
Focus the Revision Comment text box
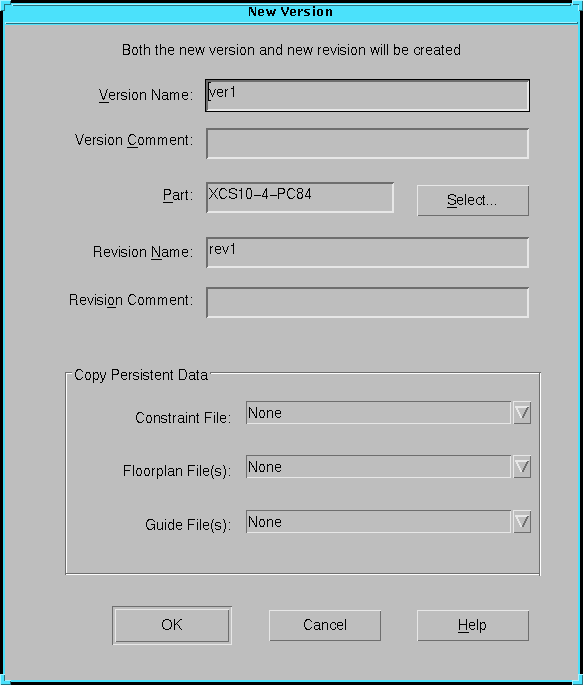[x=367, y=302]
